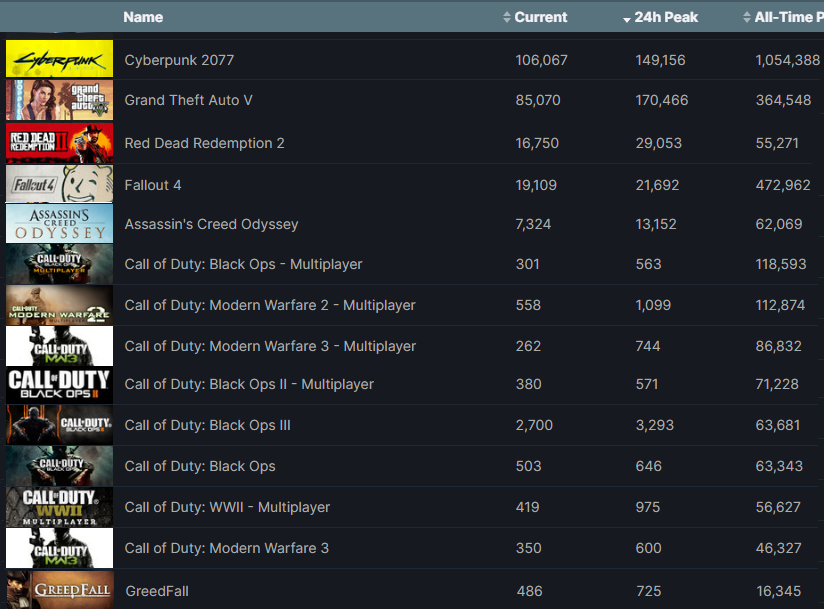Image resolution: width=824 pixels, height=609 pixels.
Task: Open Fallout 4 Vault Boy thumbnail
Action: click(59, 184)
